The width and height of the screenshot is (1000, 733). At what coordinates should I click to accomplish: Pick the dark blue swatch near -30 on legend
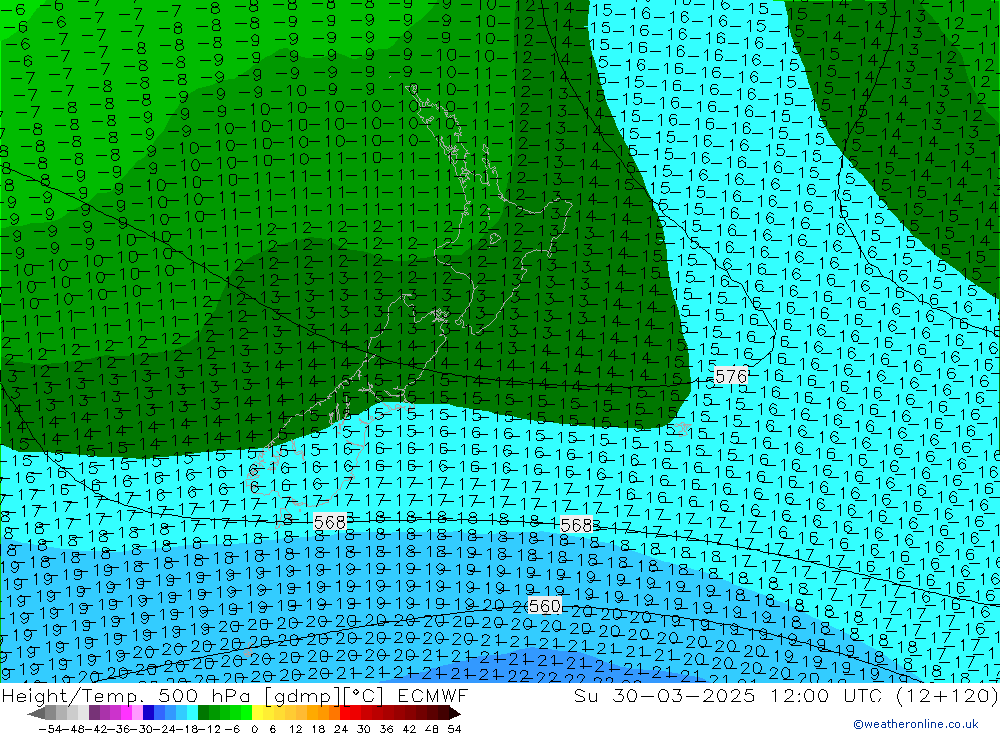(x=148, y=713)
